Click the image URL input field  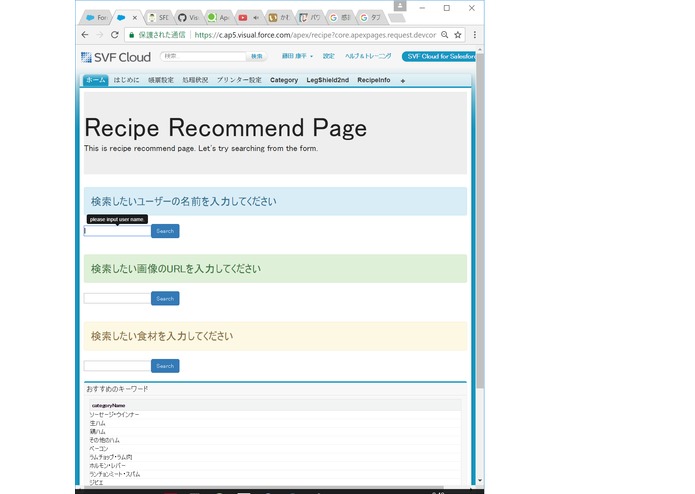pyautogui.click(x=117, y=299)
